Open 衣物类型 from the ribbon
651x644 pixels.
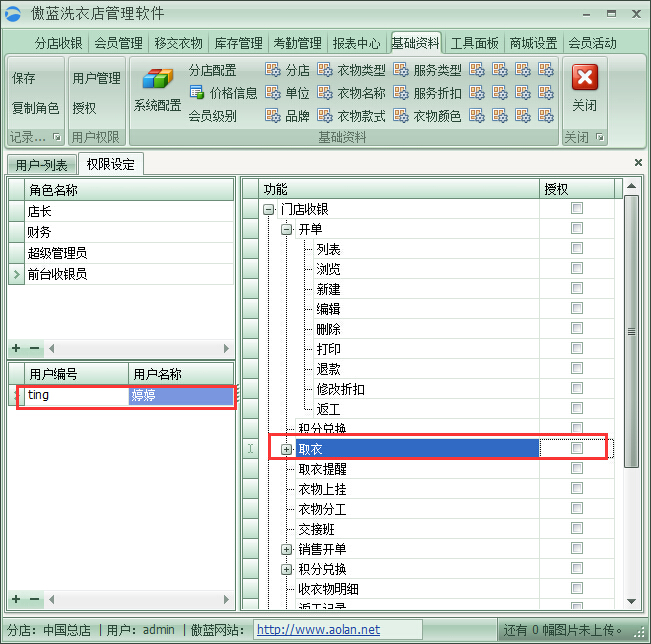pyautogui.click(x=325, y=70)
